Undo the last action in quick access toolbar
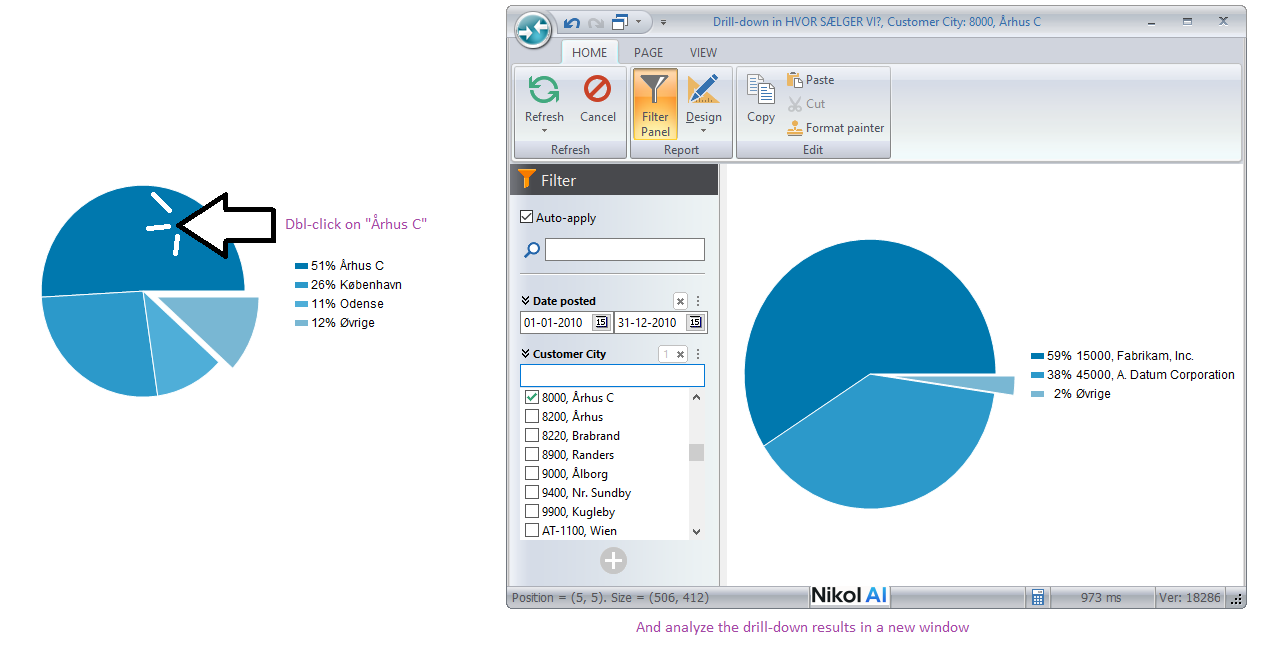The height and width of the screenshot is (656, 1261). pyautogui.click(x=572, y=22)
